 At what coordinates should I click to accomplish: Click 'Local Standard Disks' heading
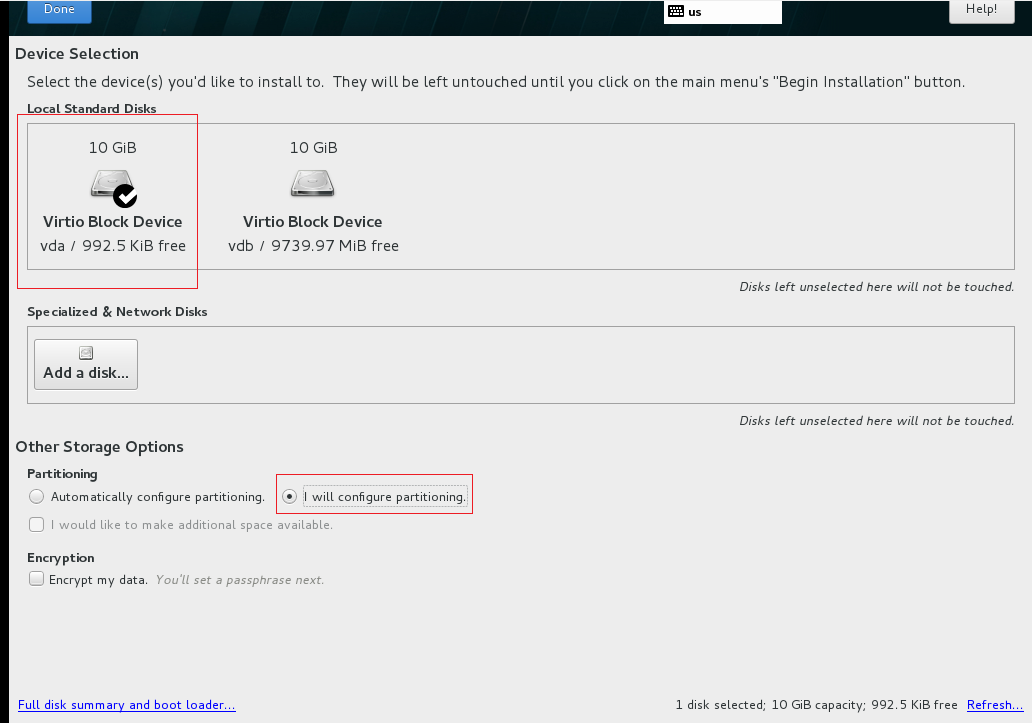point(91,109)
